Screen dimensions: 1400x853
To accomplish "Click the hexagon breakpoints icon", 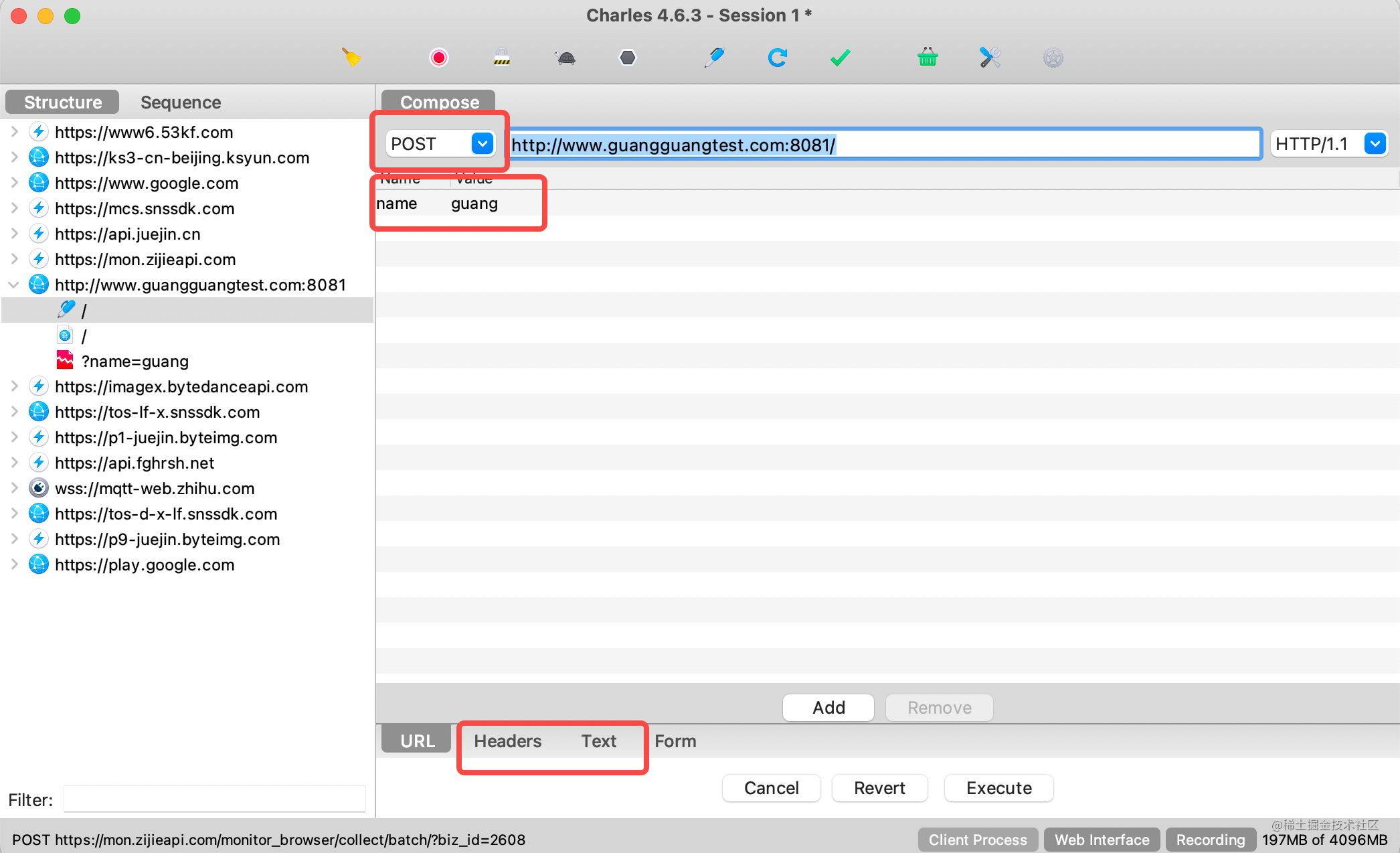I will pos(628,58).
